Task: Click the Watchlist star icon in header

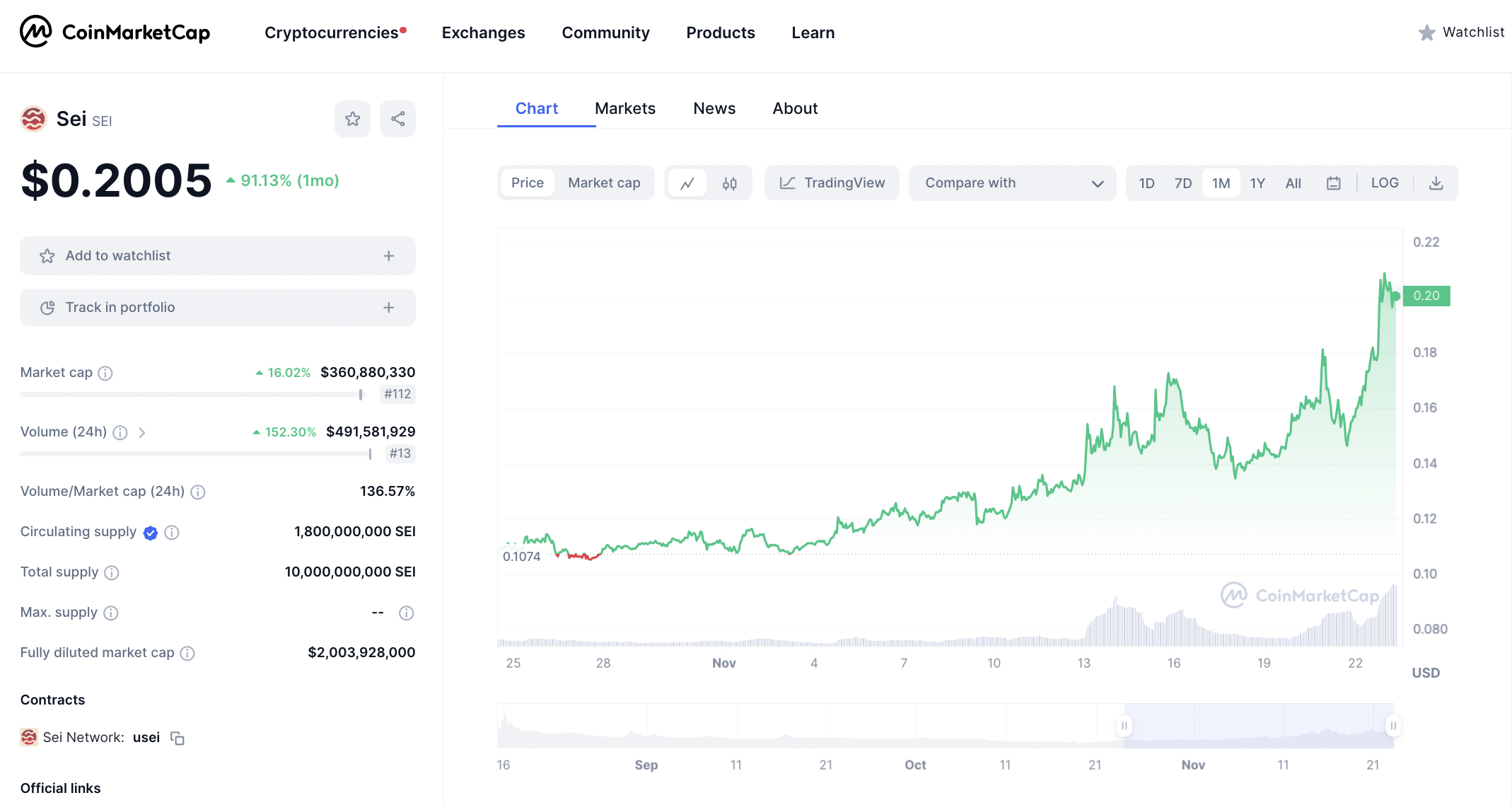Action: click(x=1426, y=33)
